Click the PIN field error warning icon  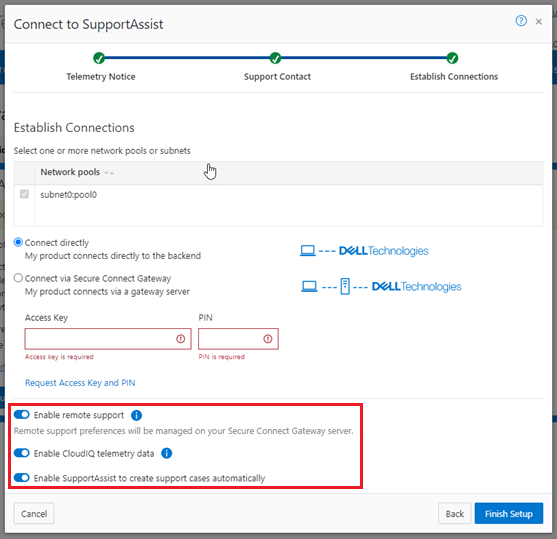click(x=268, y=339)
